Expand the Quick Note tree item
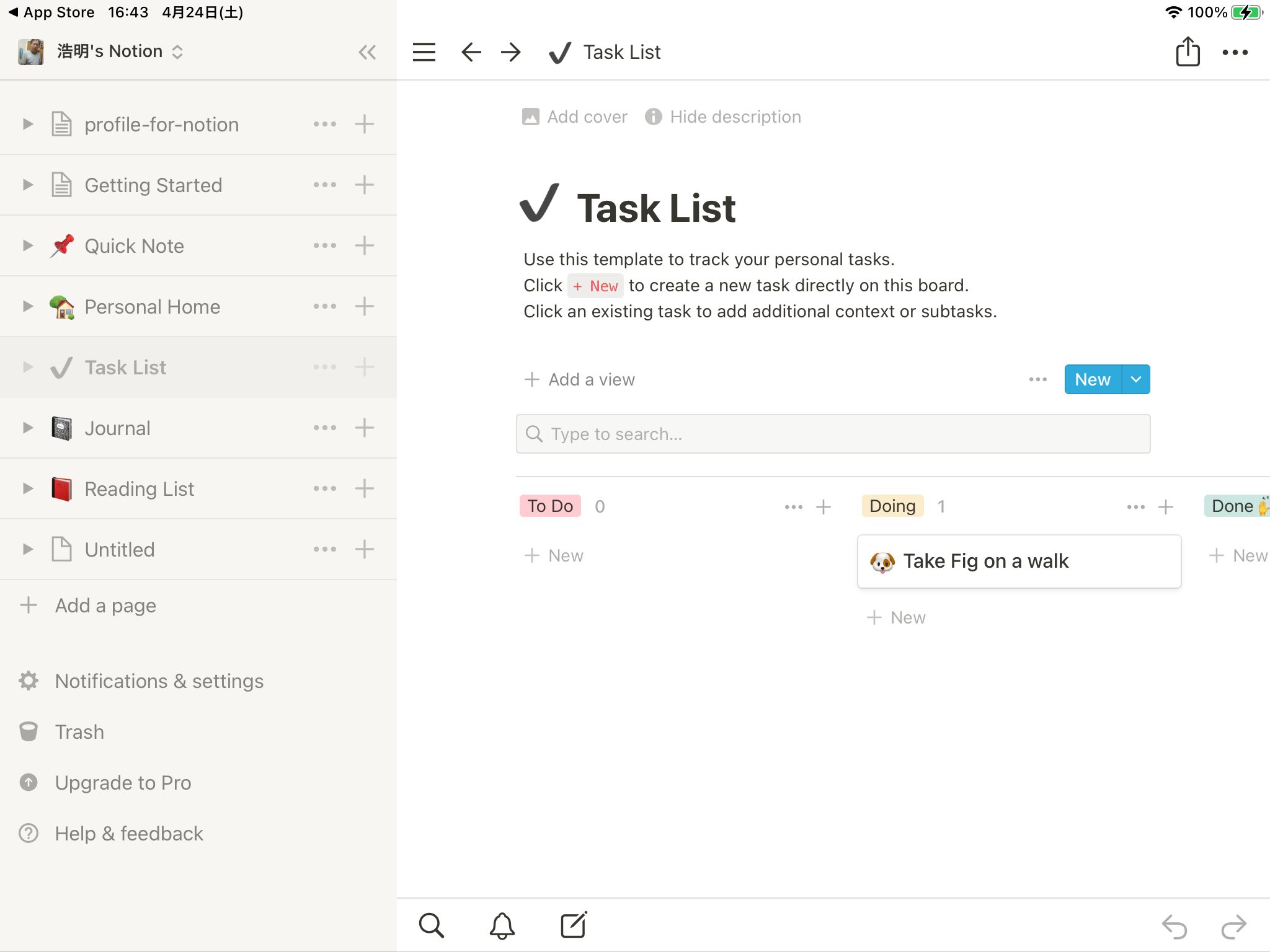Image resolution: width=1270 pixels, height=952 pixels. (28, 245)
